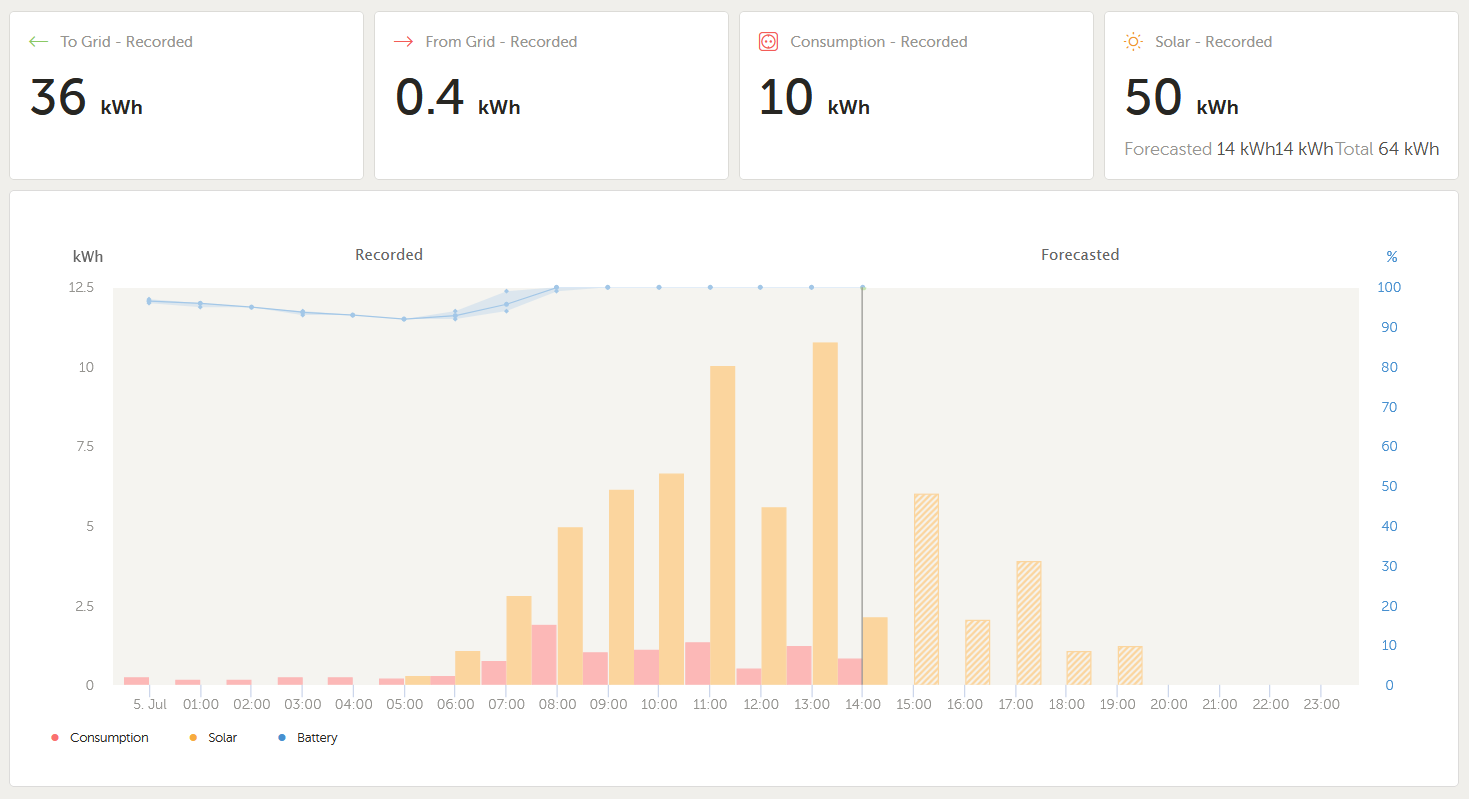
Task: Select the 16:00 forecasted solar bar
Action: (978, 653)
